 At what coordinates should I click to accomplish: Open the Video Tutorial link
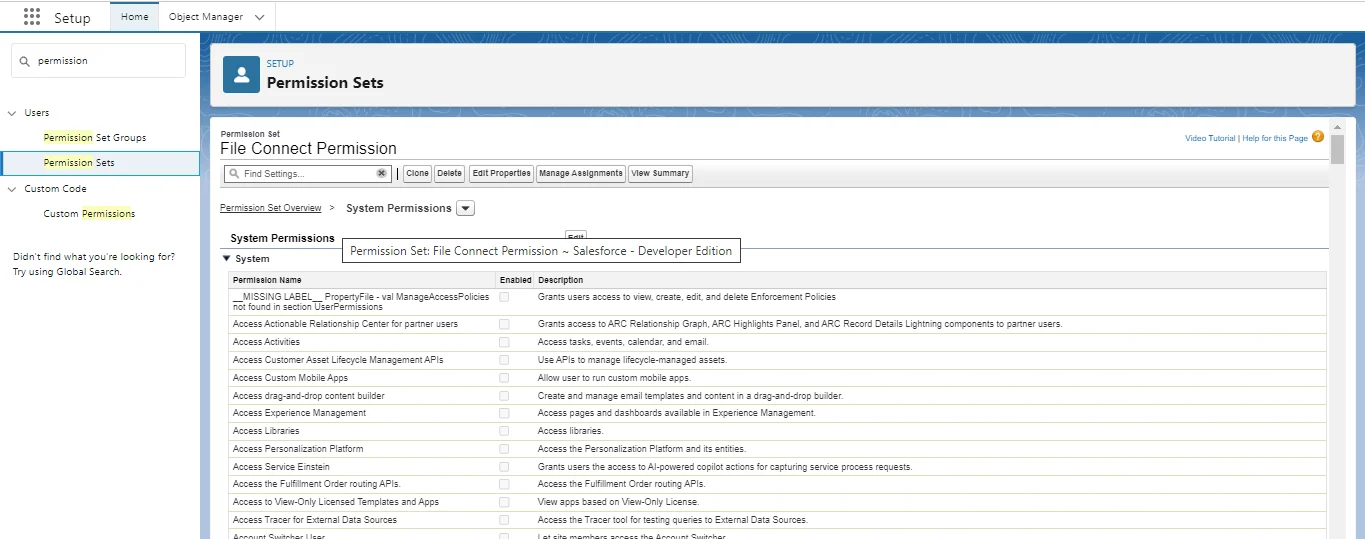(x=1210, y=138)
